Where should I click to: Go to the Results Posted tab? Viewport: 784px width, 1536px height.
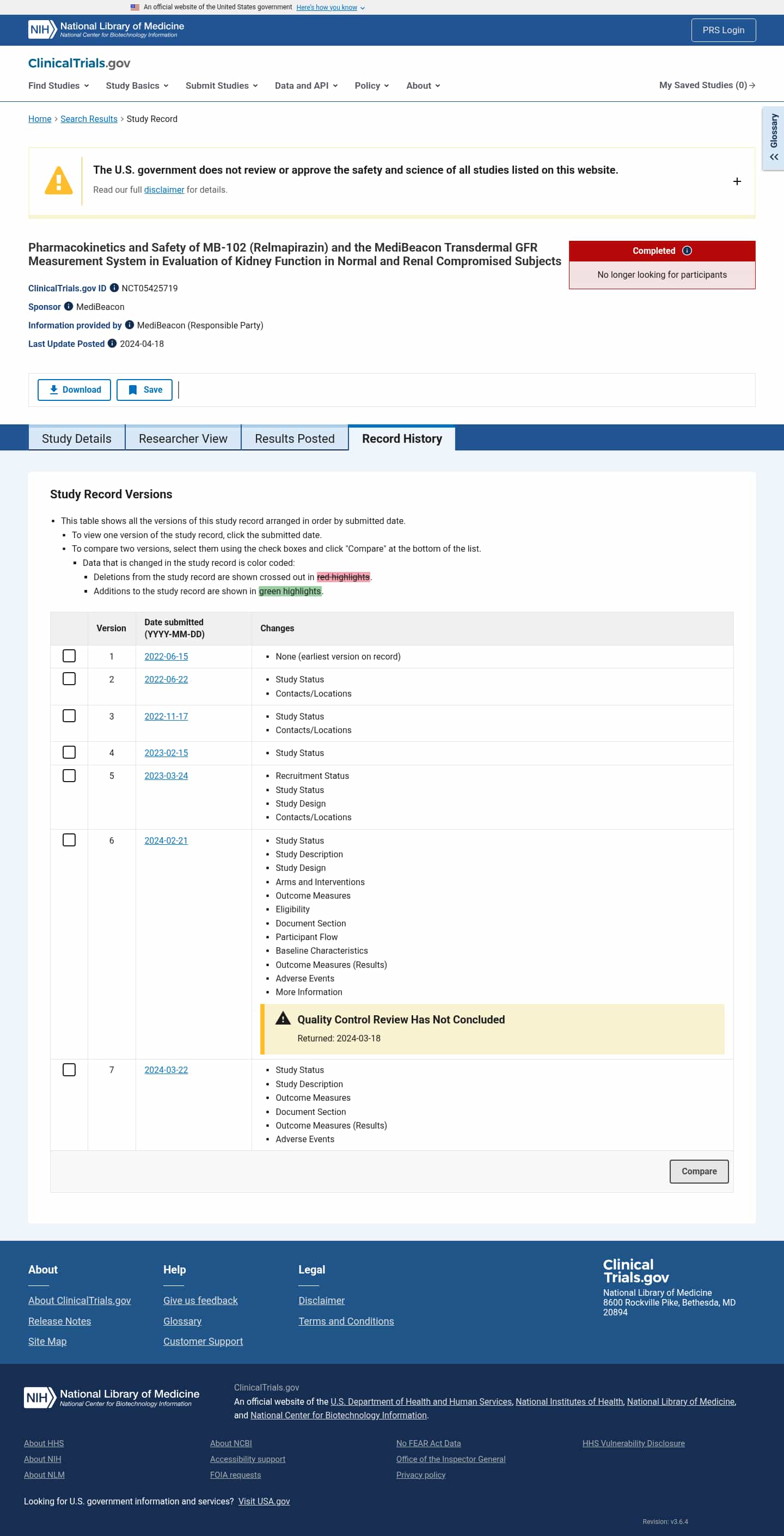[x=295, y=438]
